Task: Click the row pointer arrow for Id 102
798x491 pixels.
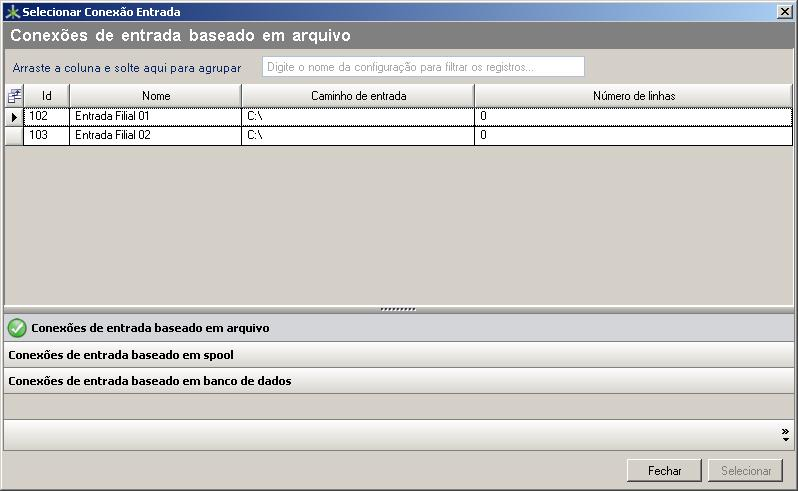Action: click(x=14, y=117)
